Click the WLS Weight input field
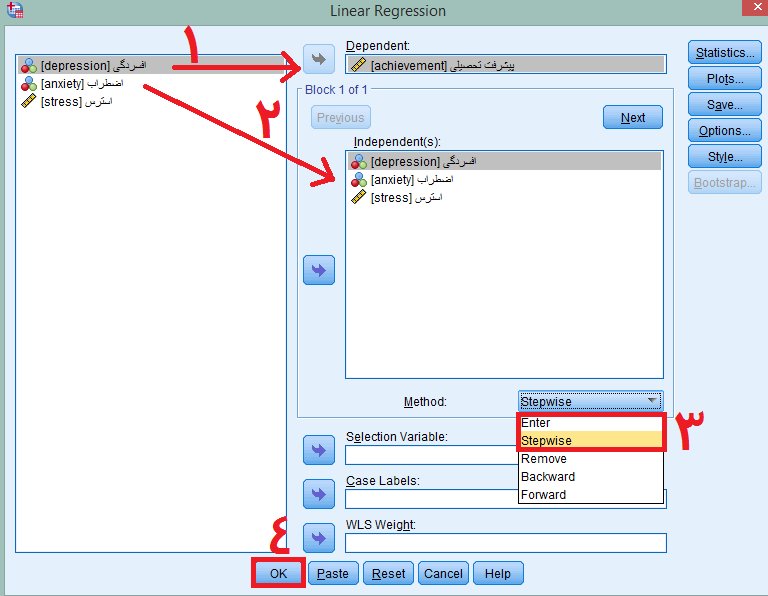 (505, 543)
